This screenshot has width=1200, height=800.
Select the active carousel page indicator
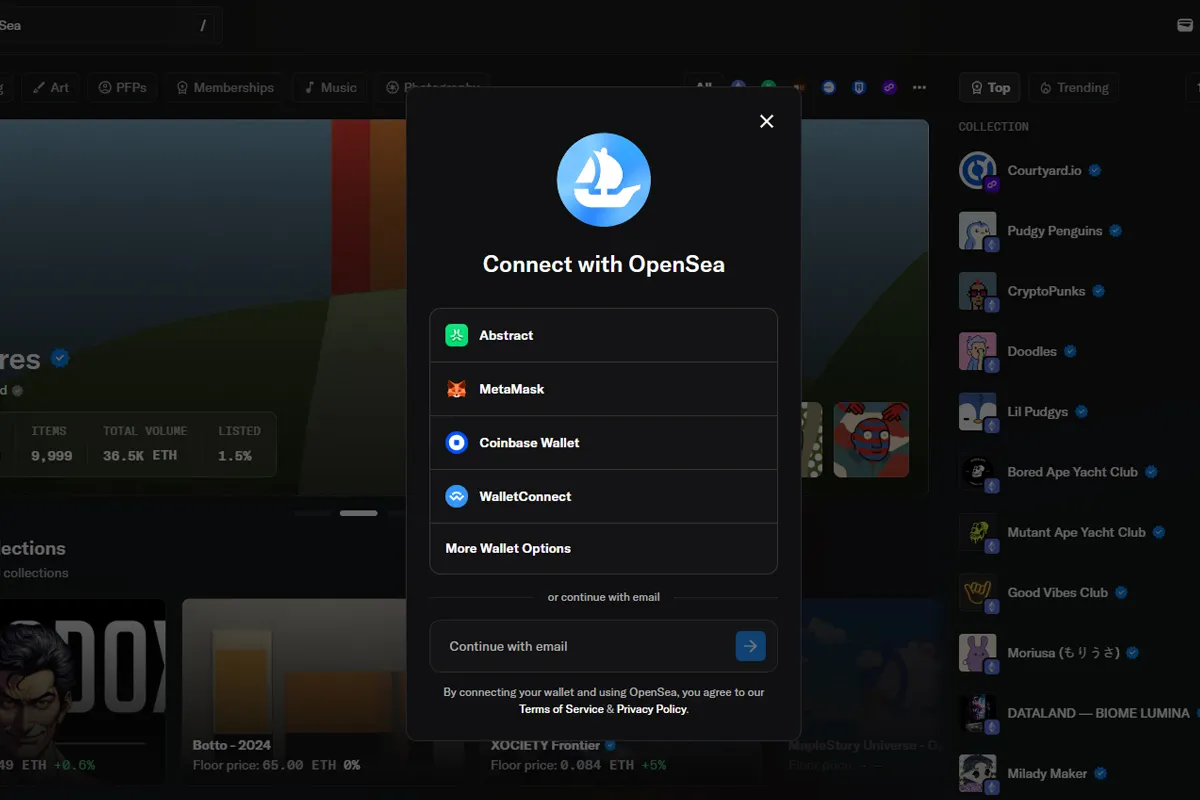(x=358, y=513)
